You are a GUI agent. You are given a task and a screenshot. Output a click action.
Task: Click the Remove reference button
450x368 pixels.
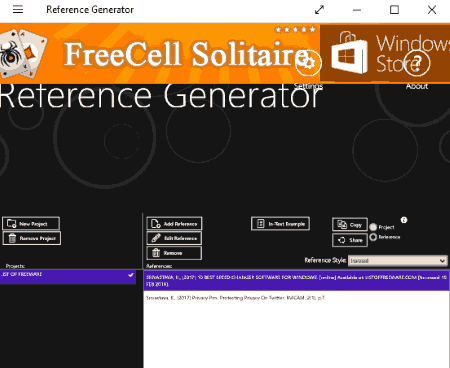pos(174,253)
